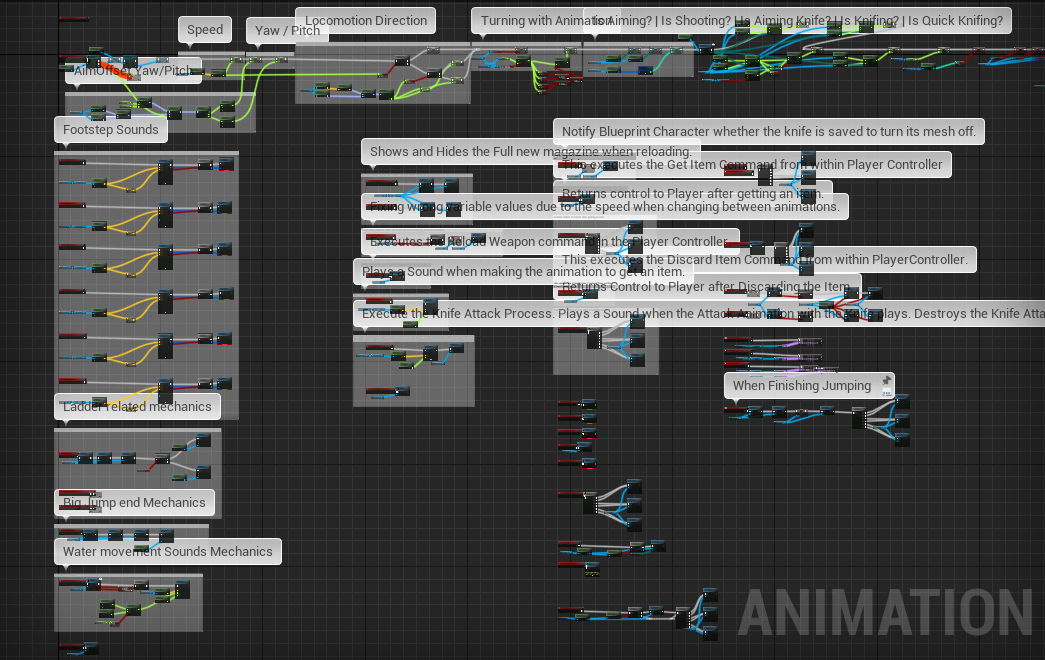Select the Water movement Sounds Mechanics comment

click(x=168, y=552)
